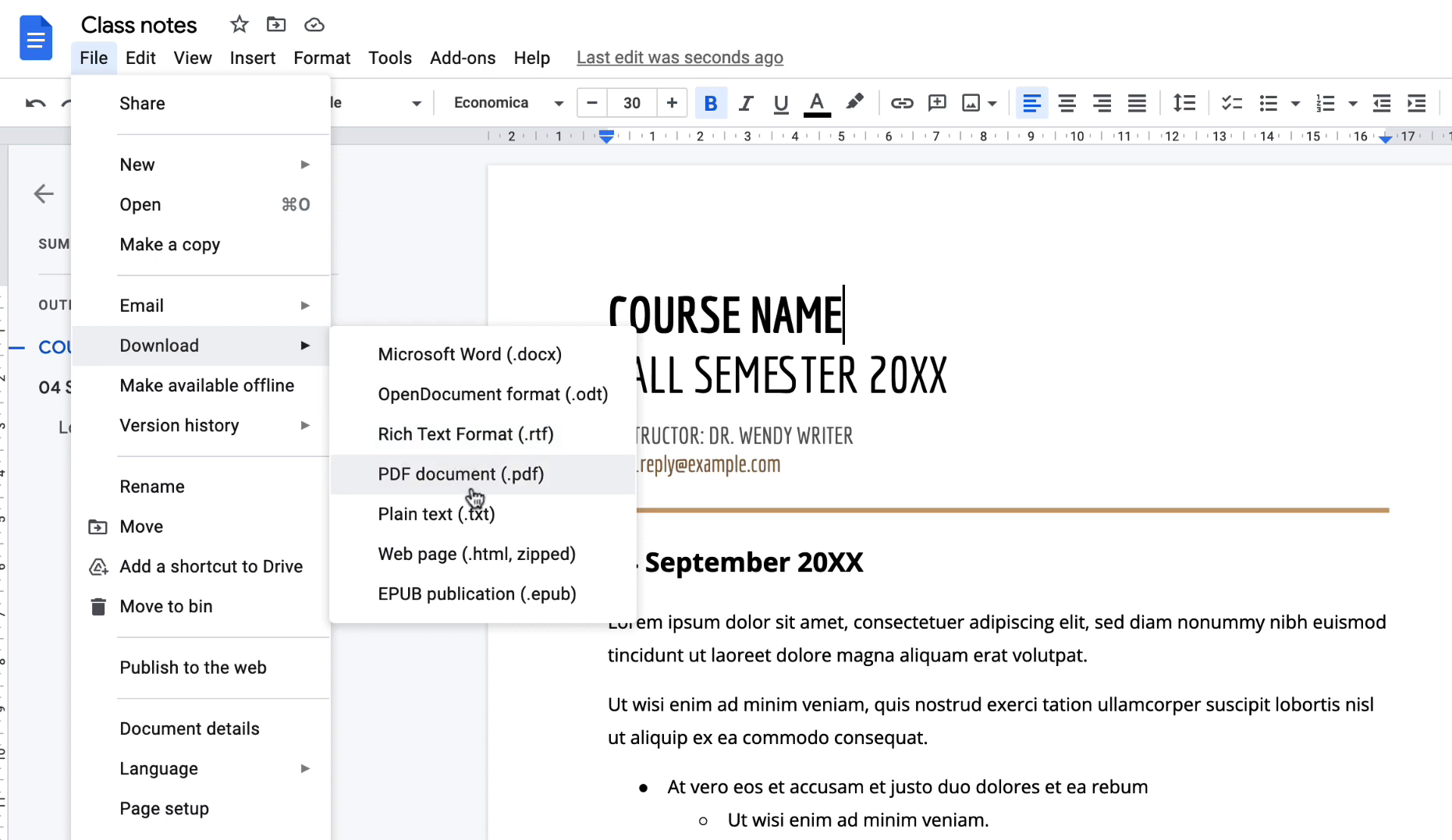The width and height of the screenshot is (1452, 840).
Task: Select Open from the File menu
Action: [x=201, y=204]
